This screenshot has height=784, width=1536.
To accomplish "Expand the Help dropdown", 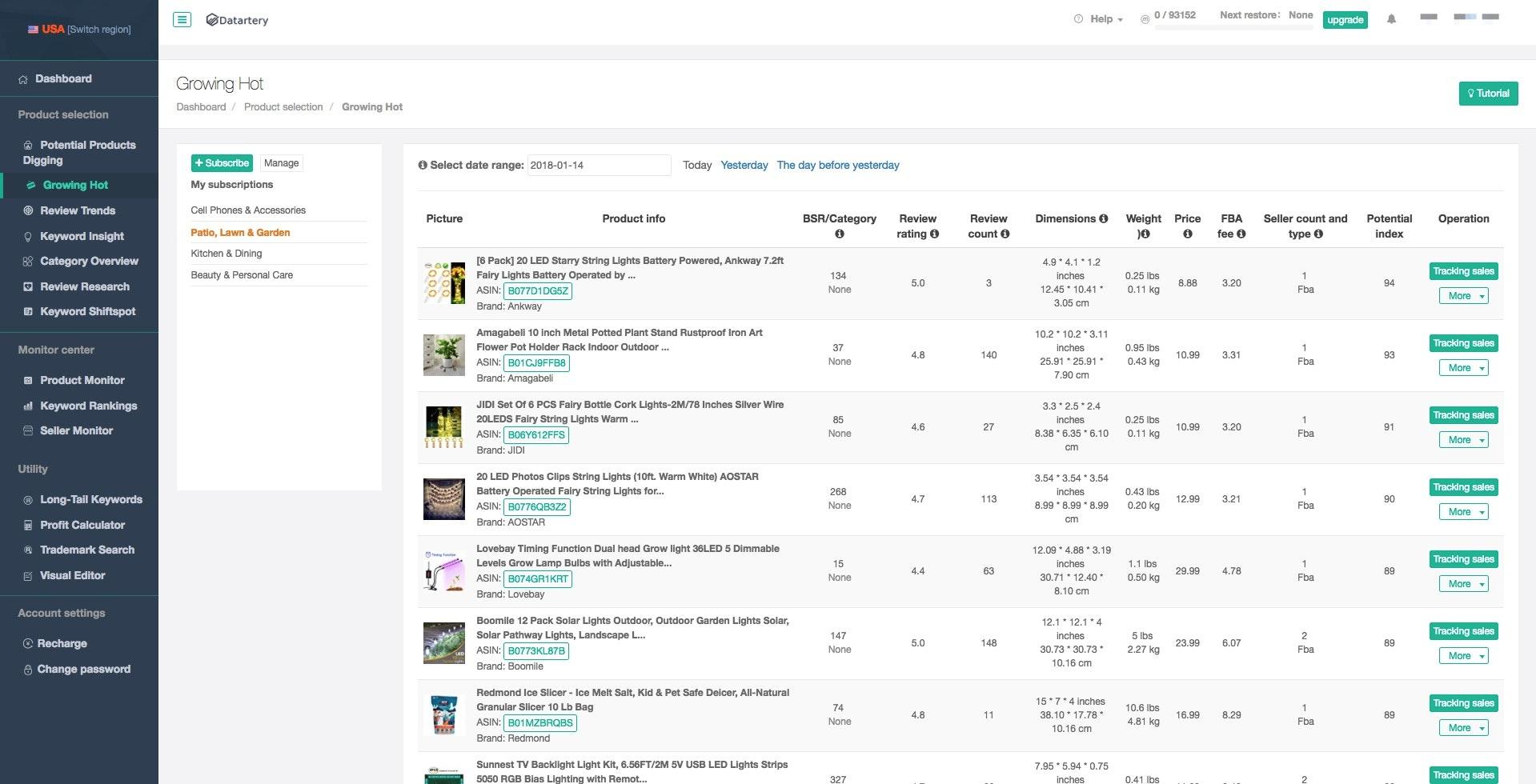I will coord(1101,19).
